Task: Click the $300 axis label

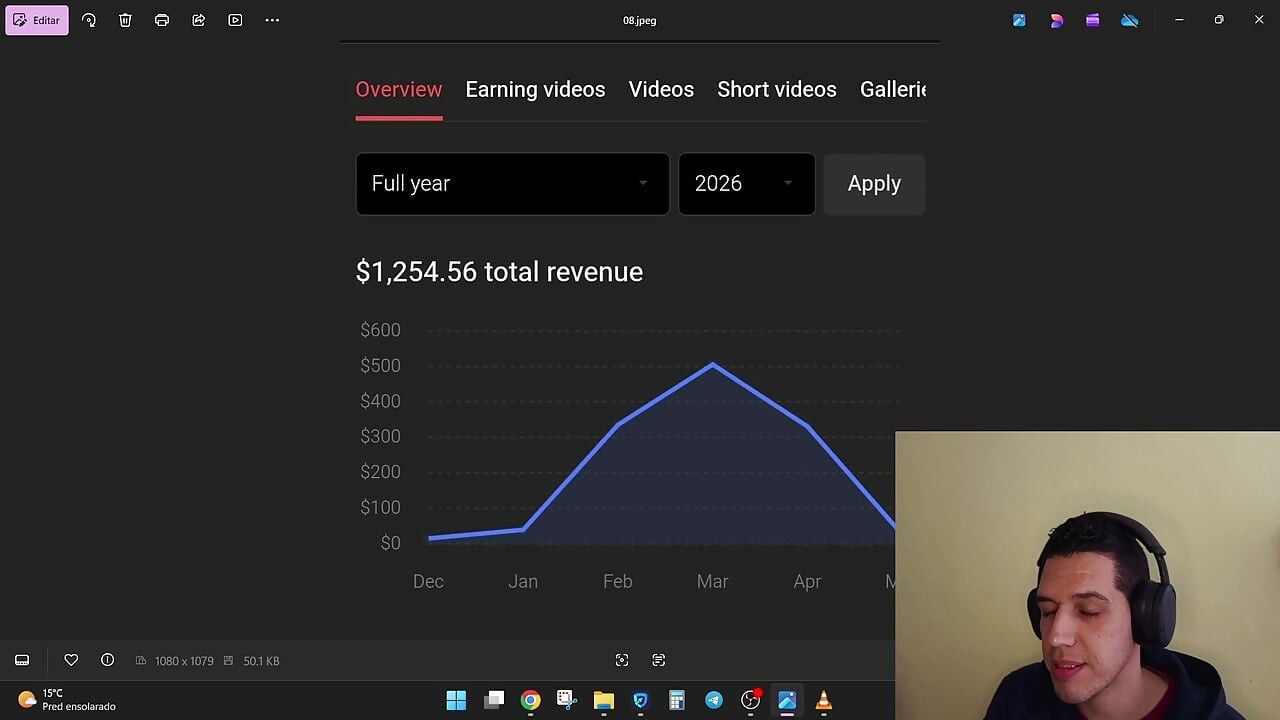Action: pos(380,436)
